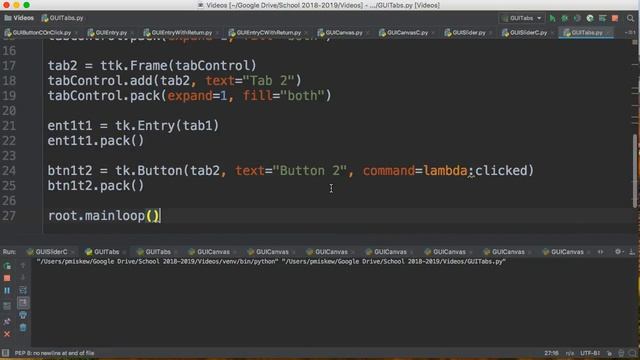Open the GUITabs run configuration dropdown
The width and height of the screenshot is (640, 360).
coord(522,18)
